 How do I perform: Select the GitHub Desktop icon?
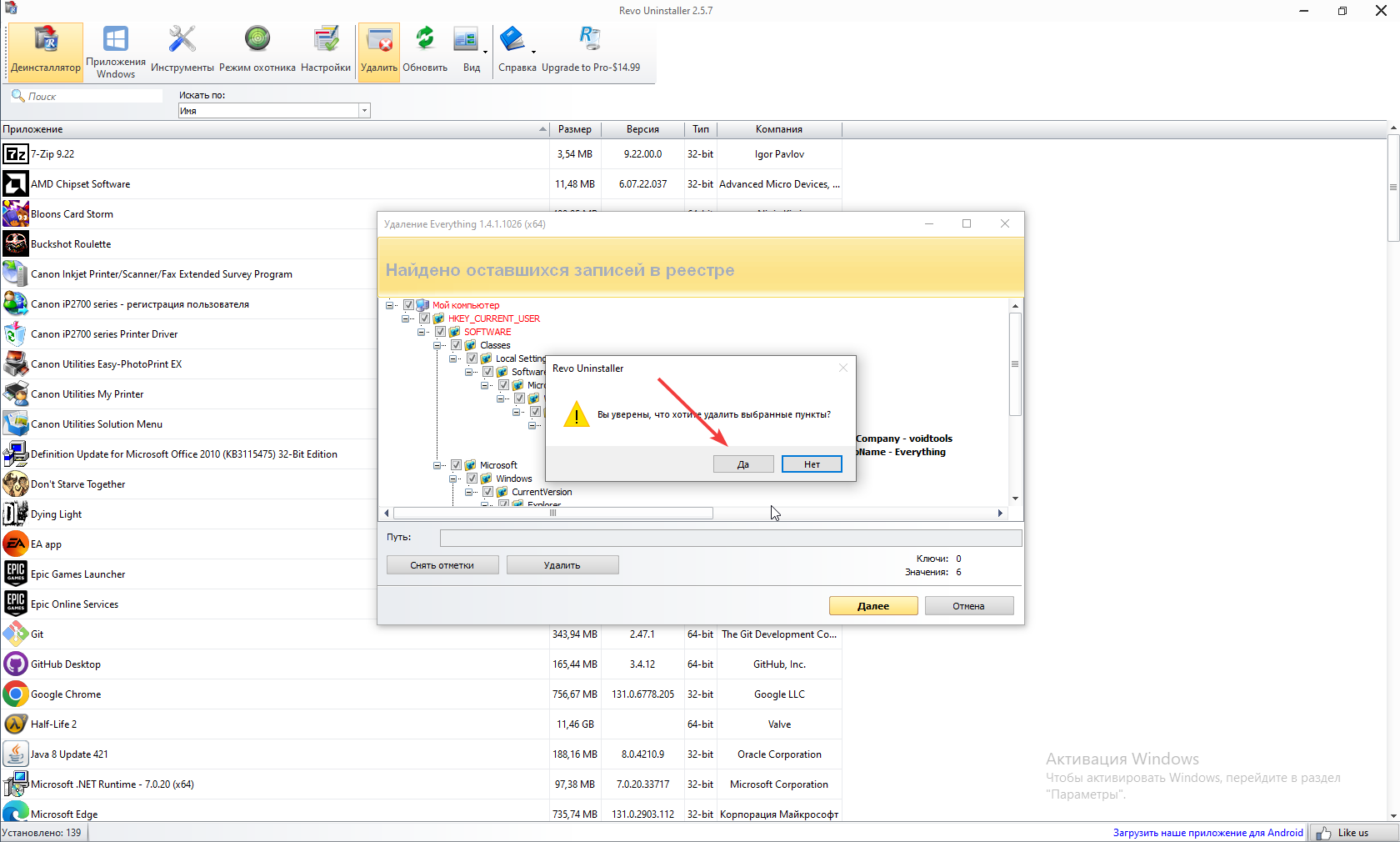click(16, 664)
